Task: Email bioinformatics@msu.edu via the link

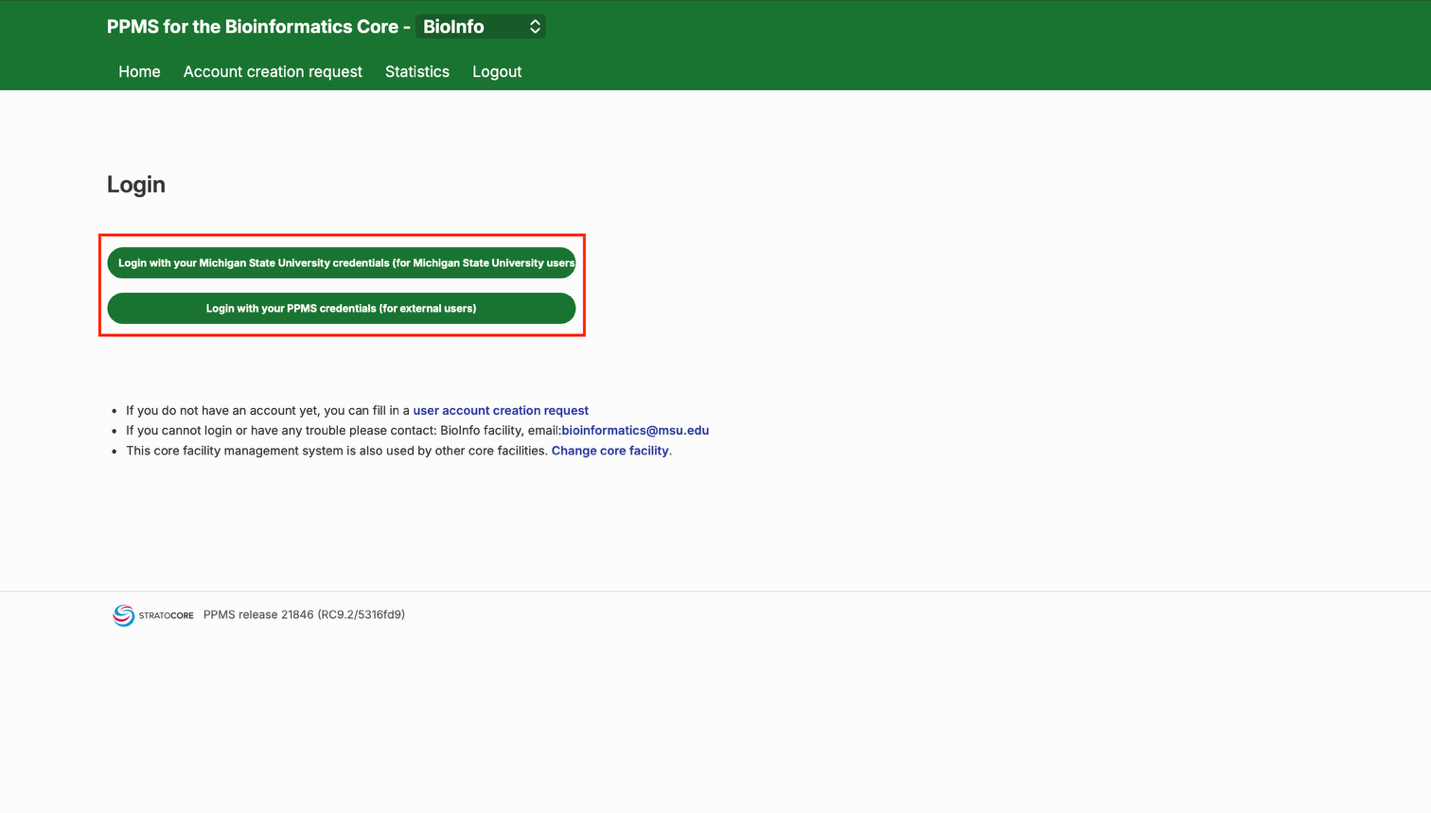Action: click(635, 431)
